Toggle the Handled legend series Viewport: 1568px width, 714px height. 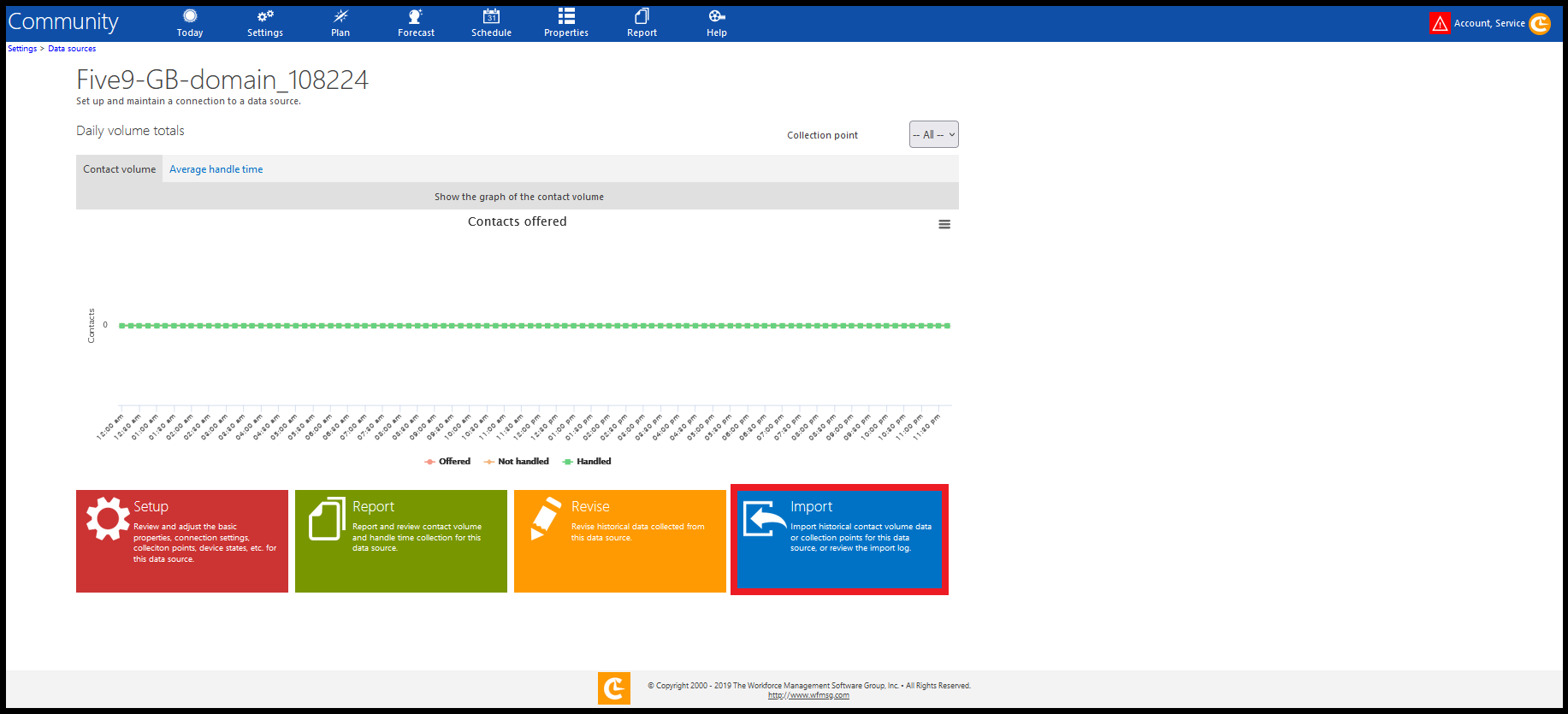pyautogui.click(x=587, y=462)
